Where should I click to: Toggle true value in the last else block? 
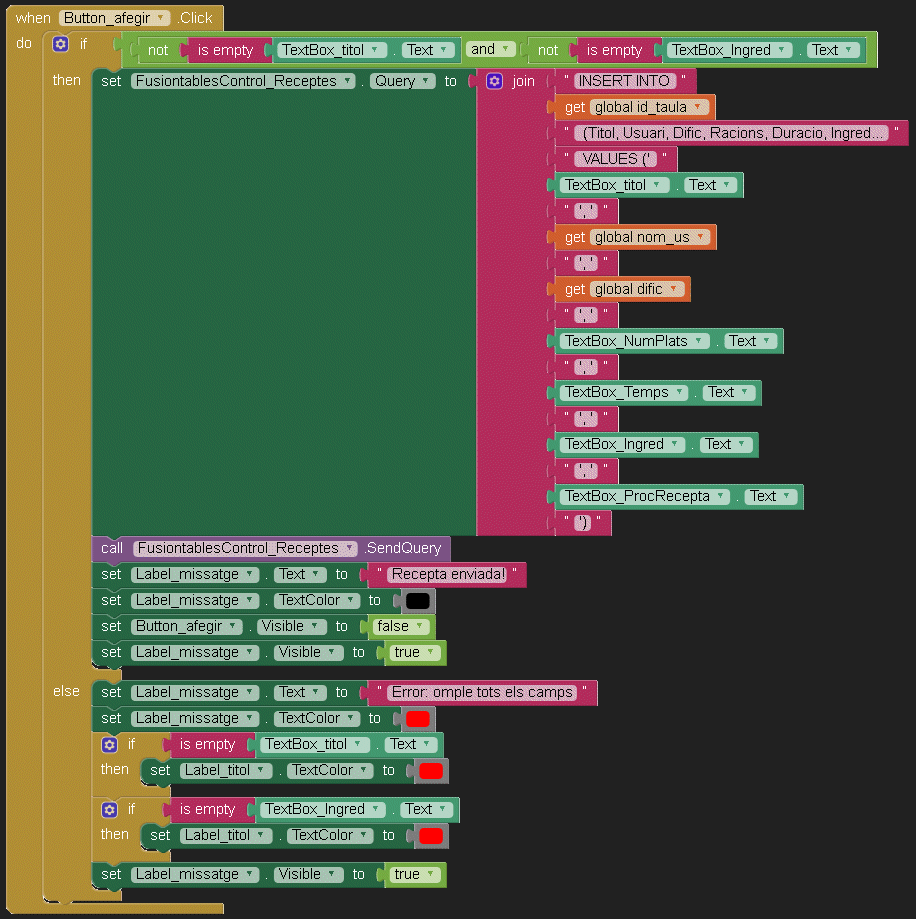(413, 874)
